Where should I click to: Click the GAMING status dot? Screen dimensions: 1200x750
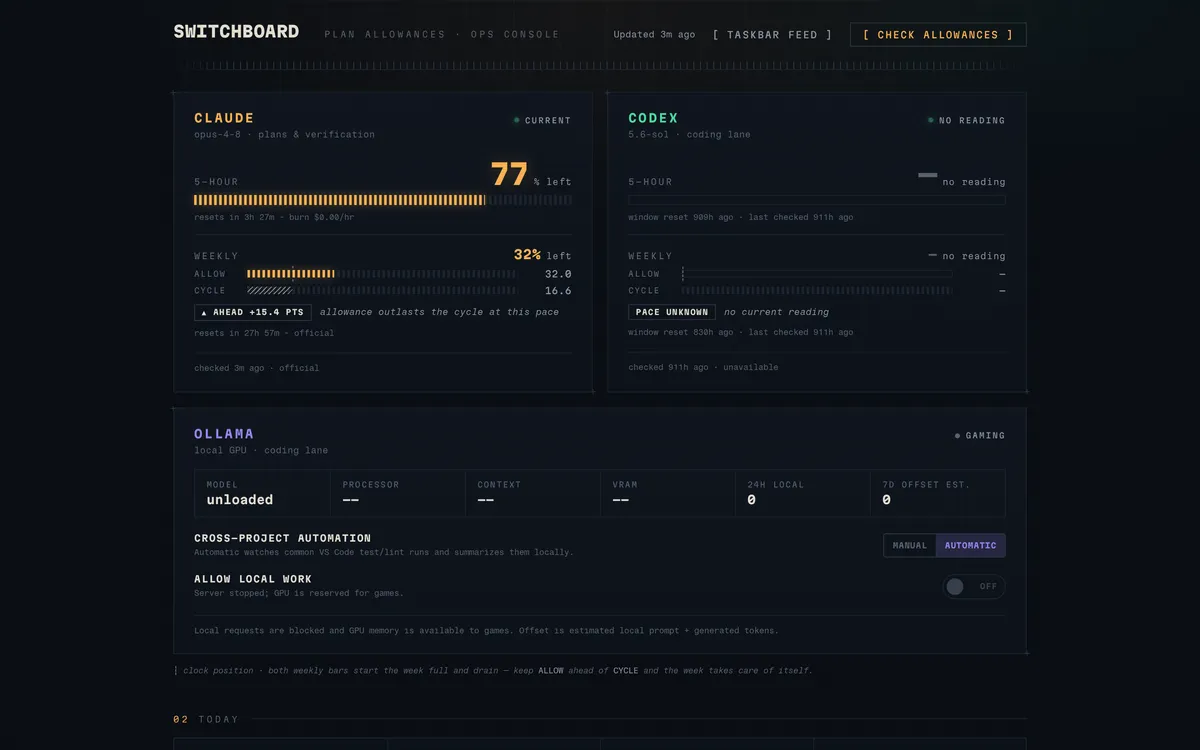pos(957,436)
